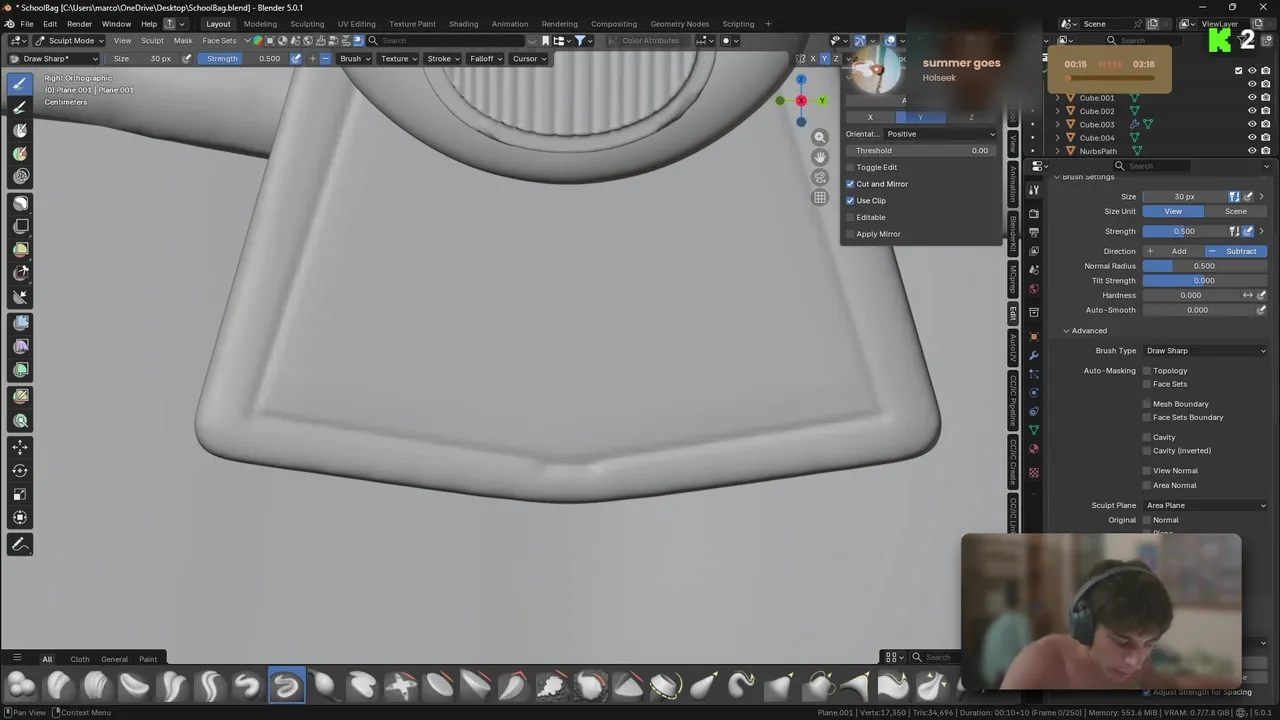Select the Annotate tool in left toolbar
Screen dimensions: 1280x720
click(20, 545)
